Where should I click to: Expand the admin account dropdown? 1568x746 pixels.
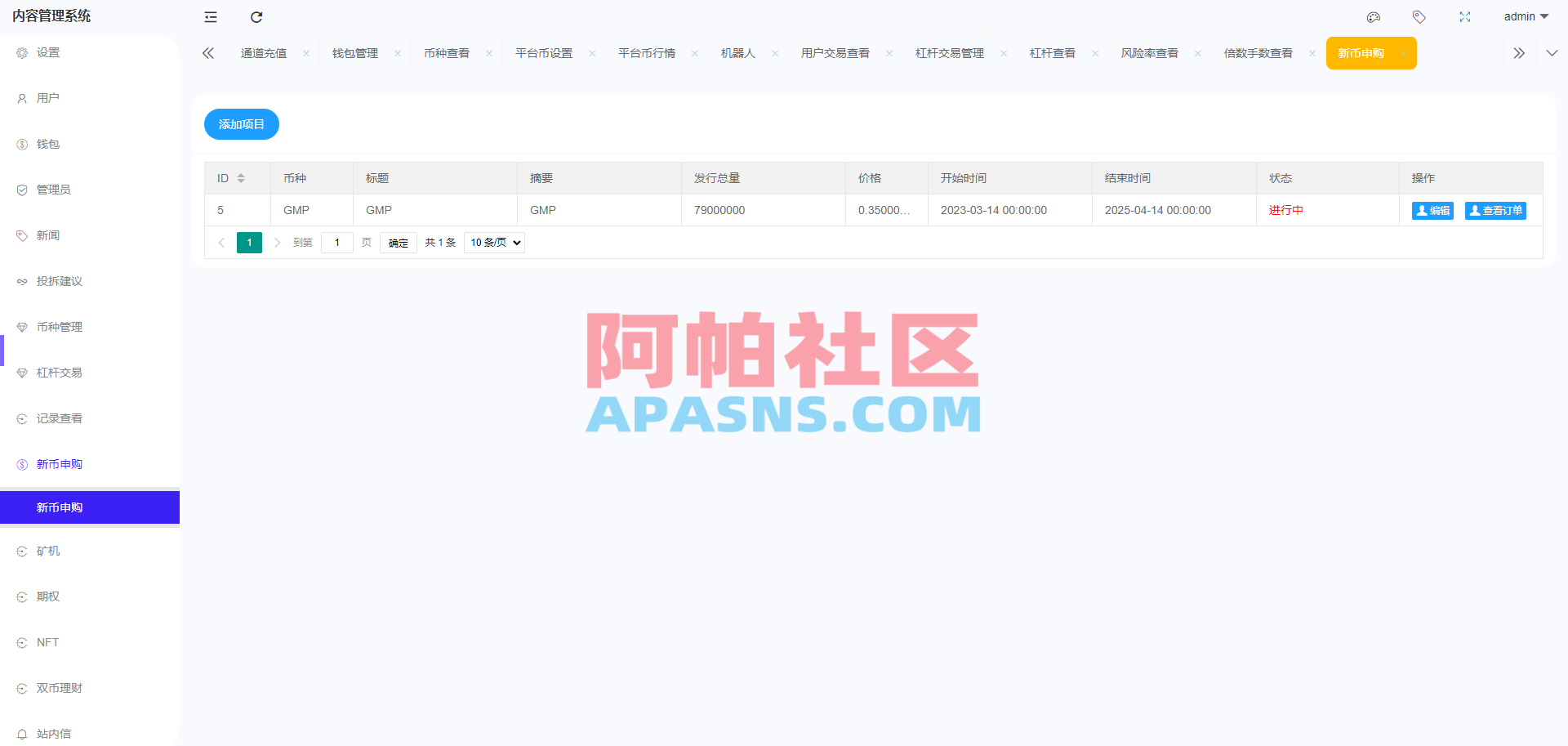(1526, 16)
